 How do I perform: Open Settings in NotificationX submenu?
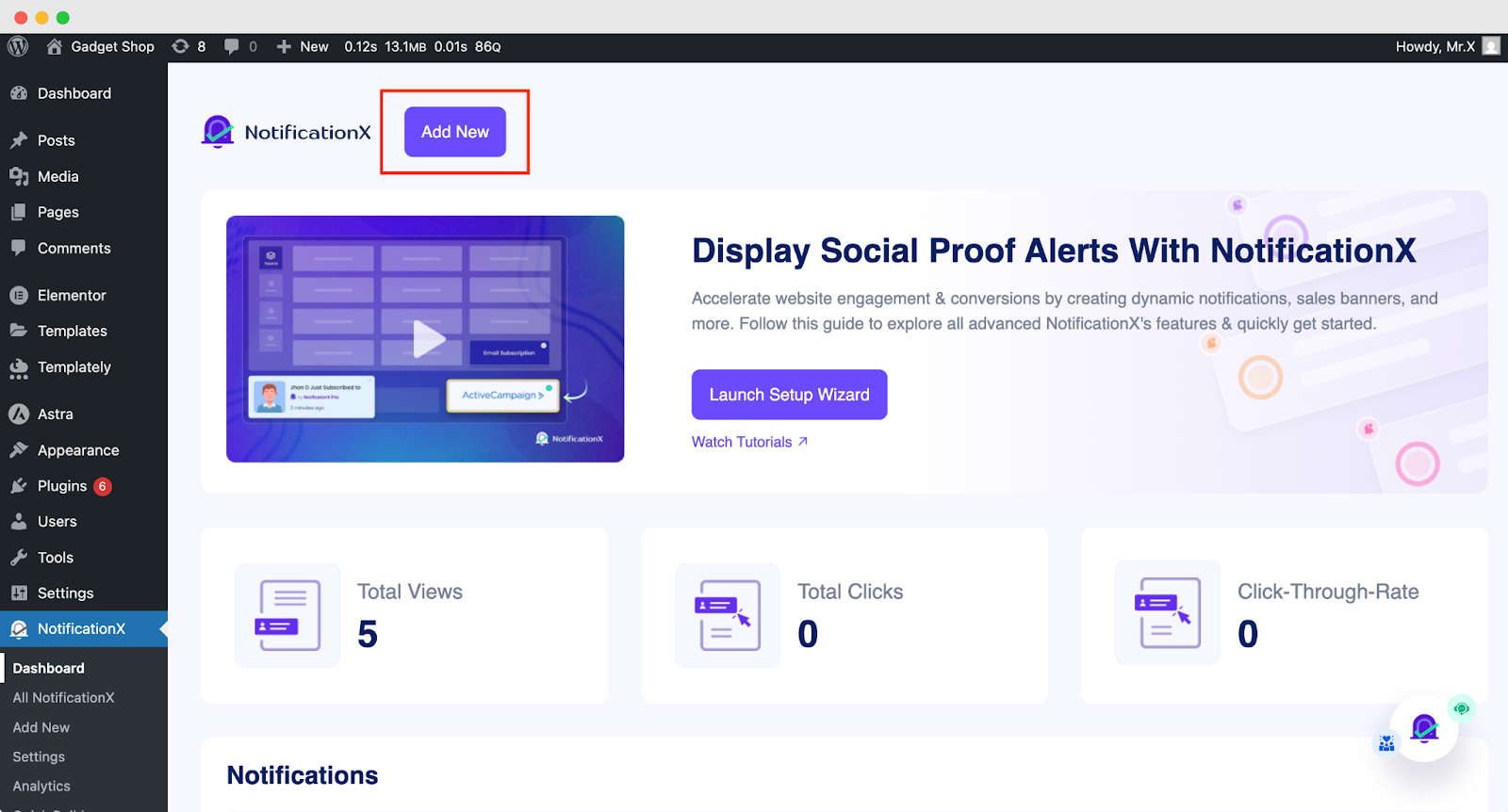pyautogui.click(x=39, y=756)
